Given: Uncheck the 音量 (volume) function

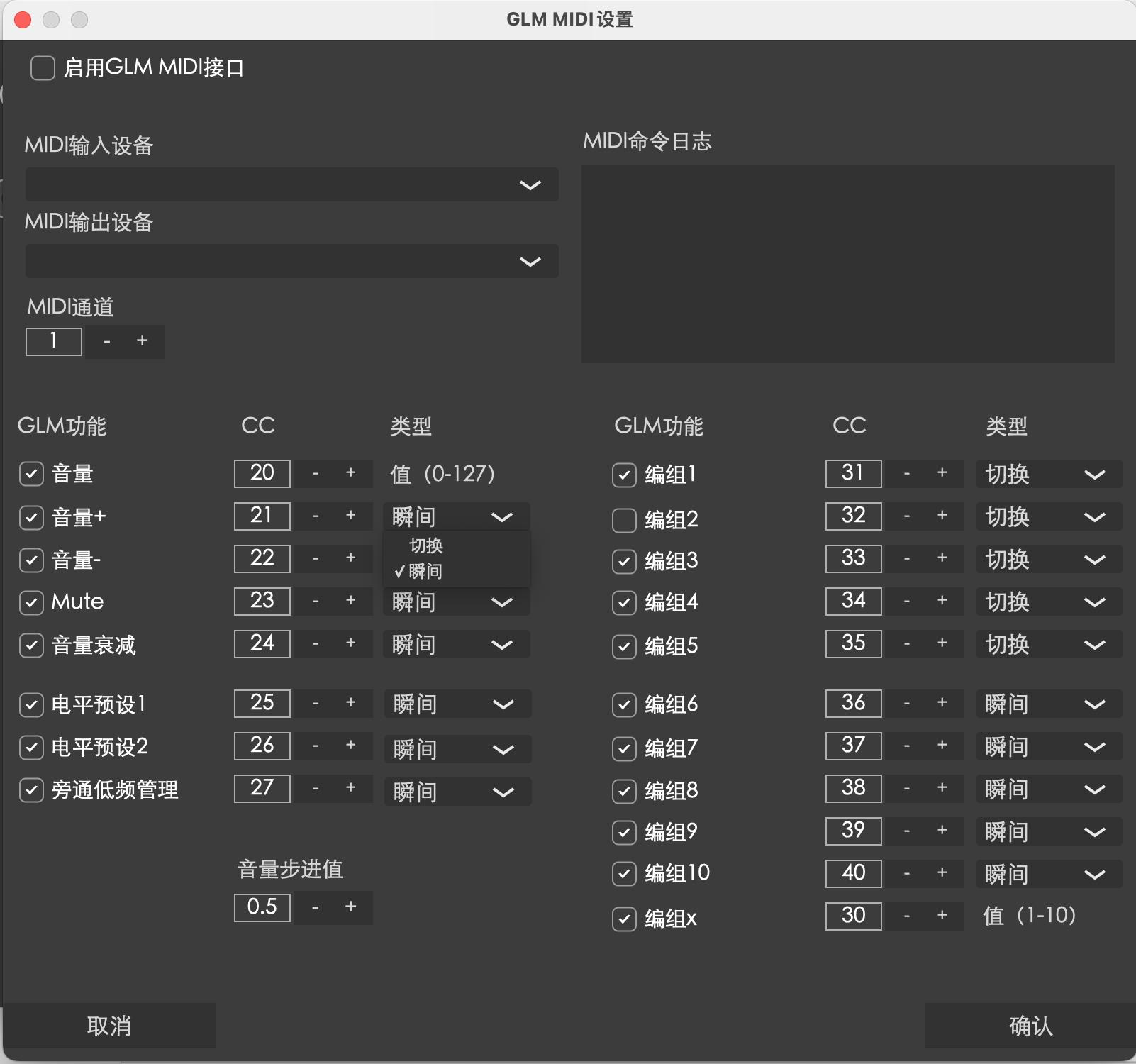Looking at the screenshot, I should [31, 474].
